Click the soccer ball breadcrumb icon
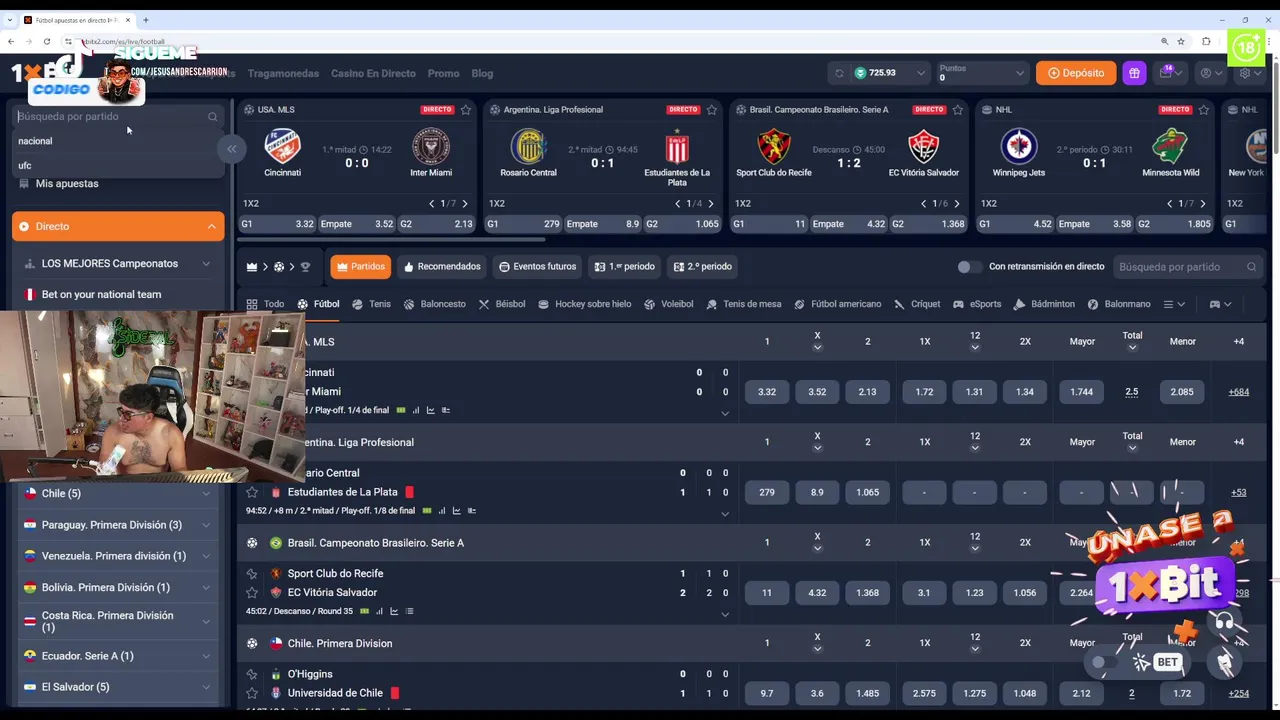The image size is (1280, 720). point(279,267)
